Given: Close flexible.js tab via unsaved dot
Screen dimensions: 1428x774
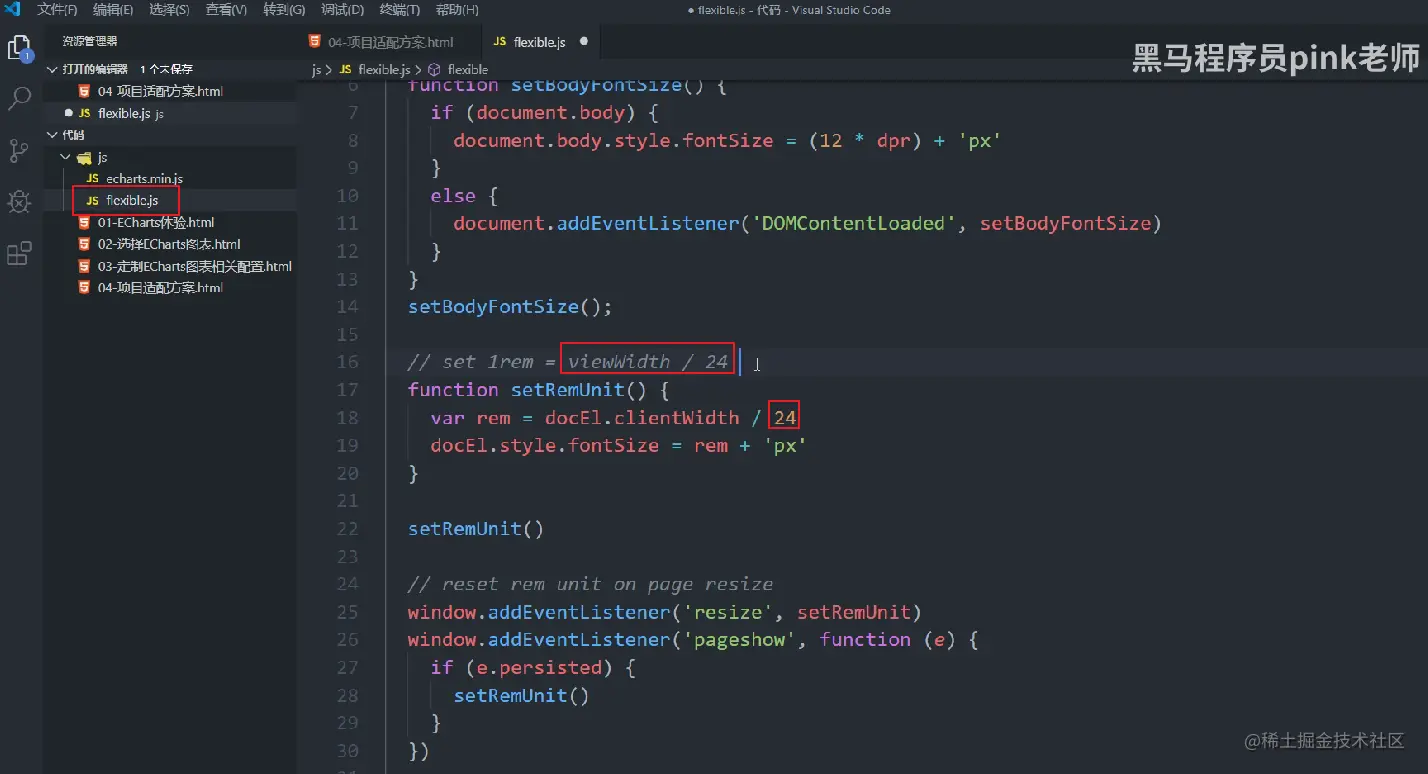Looking at the screenshot, I should (x=584, y=42).
